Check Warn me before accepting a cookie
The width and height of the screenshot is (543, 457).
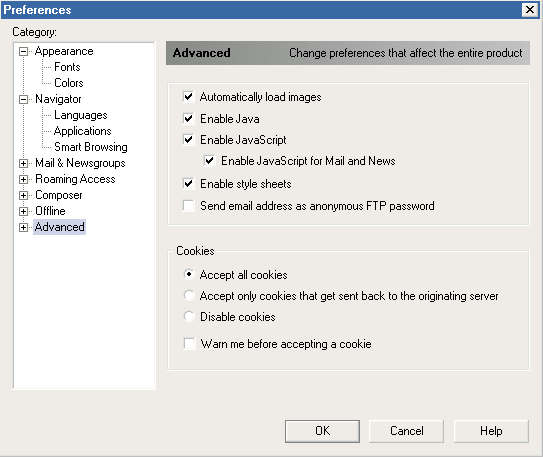click(189, 344)
